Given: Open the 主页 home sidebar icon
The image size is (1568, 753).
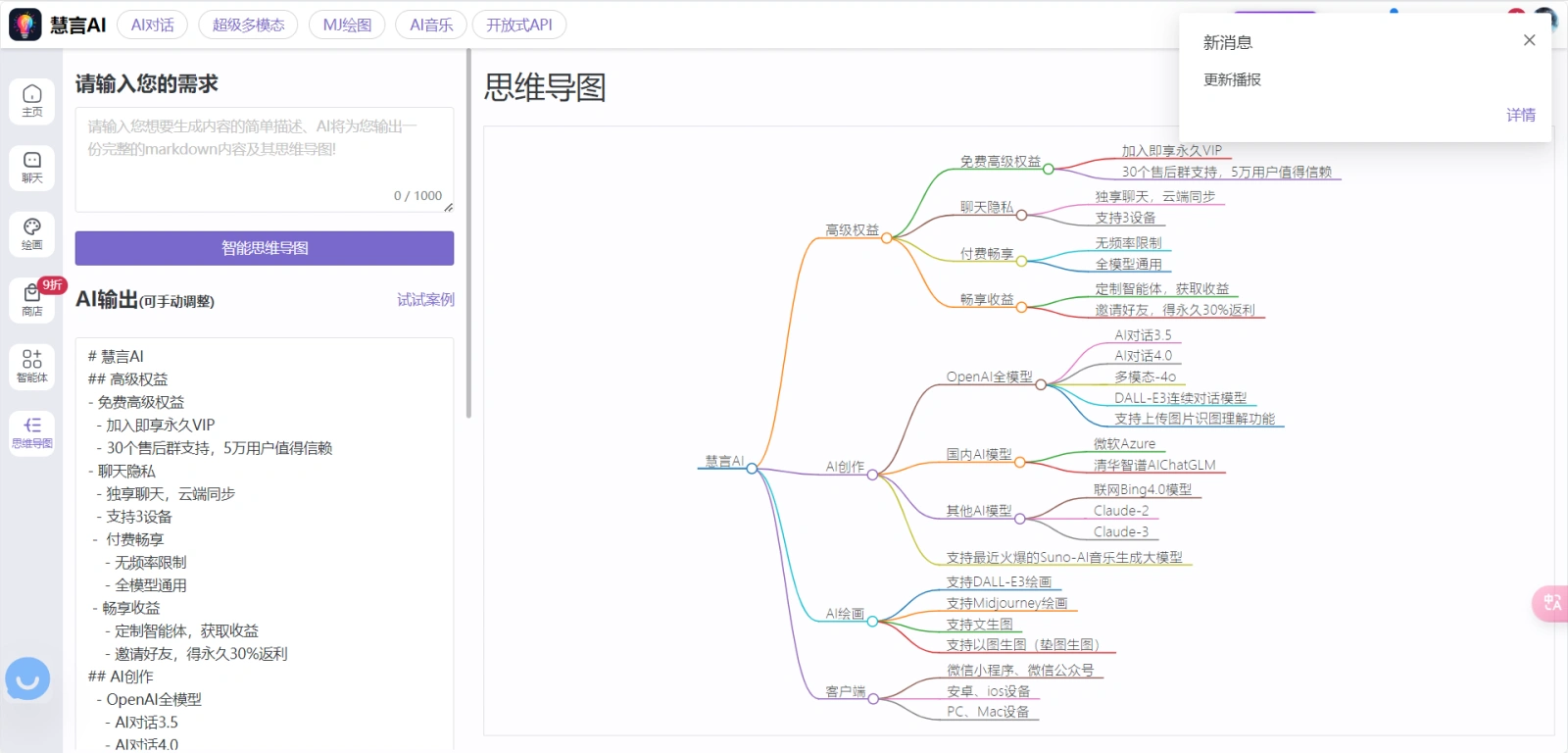Looking at the screenshot, I should tap(32, 100).
